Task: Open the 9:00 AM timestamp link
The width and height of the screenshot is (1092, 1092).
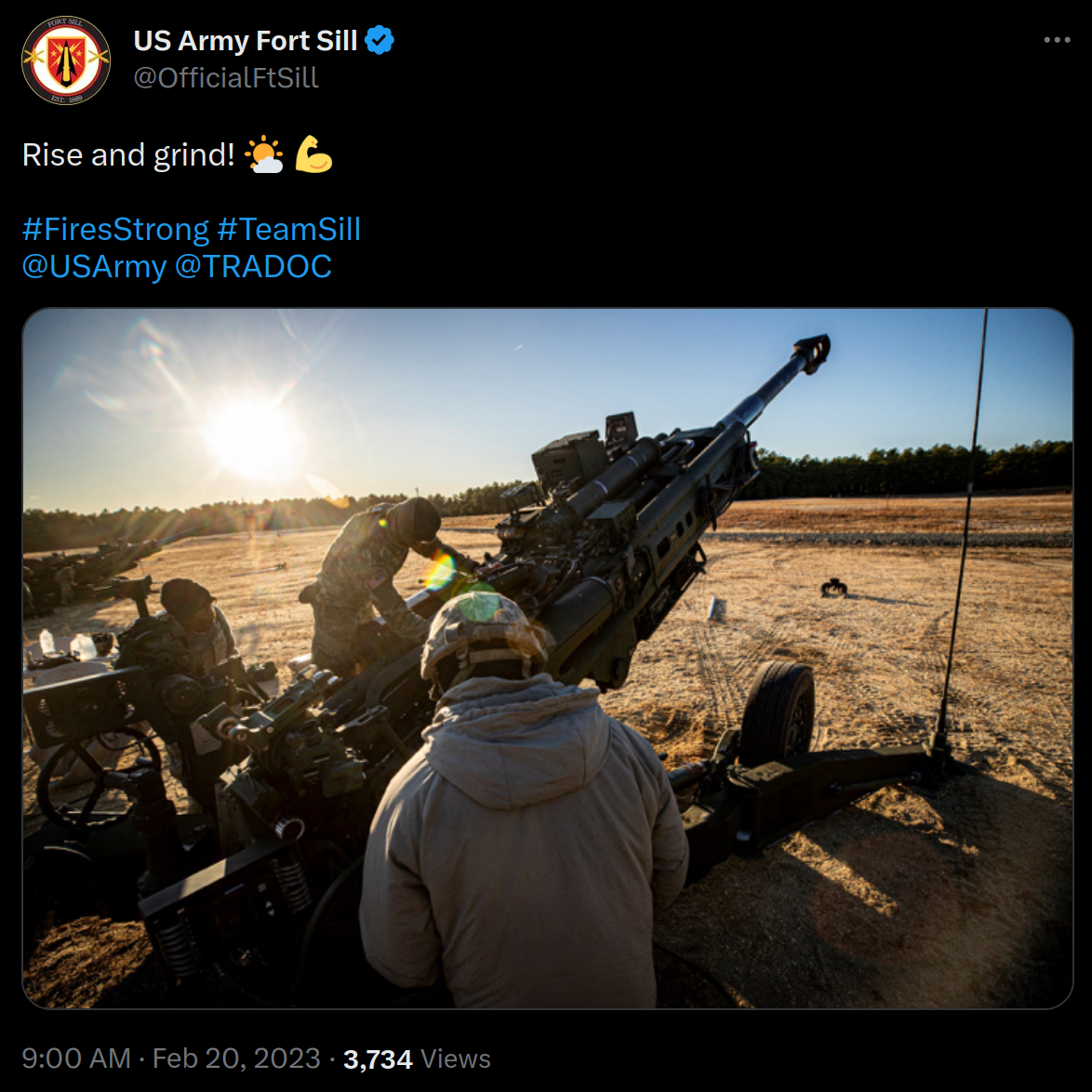Action: point(76,1059)
